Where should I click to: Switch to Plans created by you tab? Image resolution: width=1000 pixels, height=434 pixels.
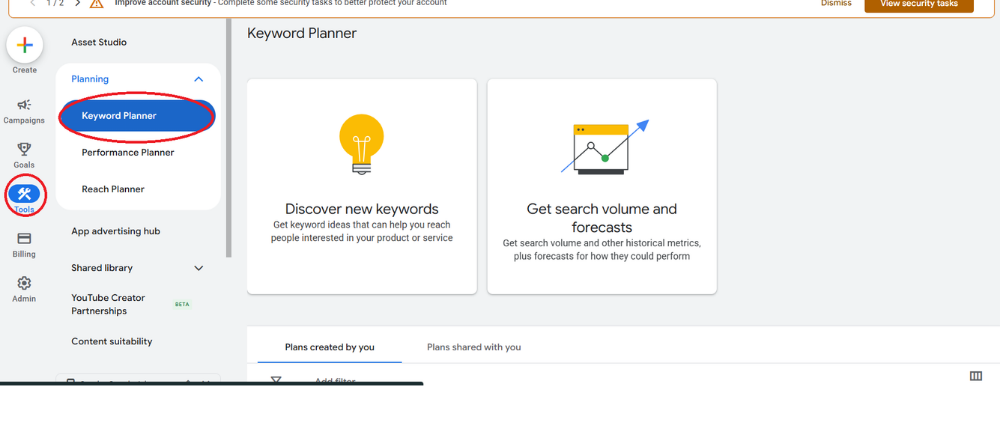[x=330, y=347]
